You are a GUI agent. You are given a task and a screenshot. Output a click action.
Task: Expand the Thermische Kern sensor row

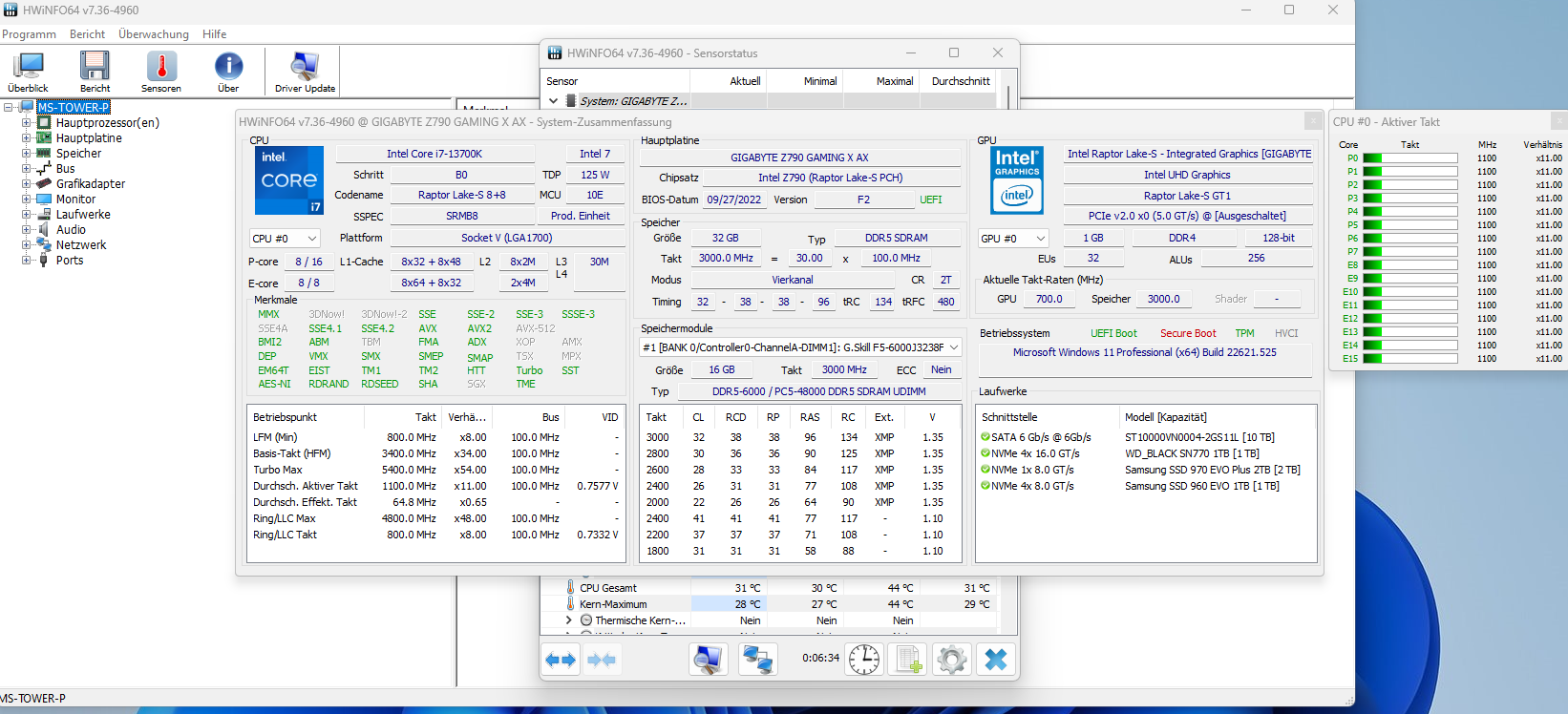click(x=569, y=620)
